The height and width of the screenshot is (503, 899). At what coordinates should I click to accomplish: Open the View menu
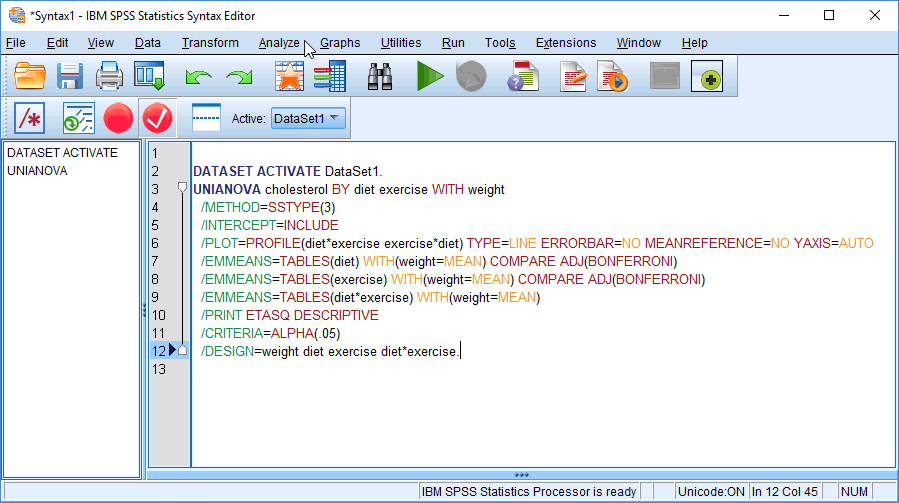(x=100, y=43)
